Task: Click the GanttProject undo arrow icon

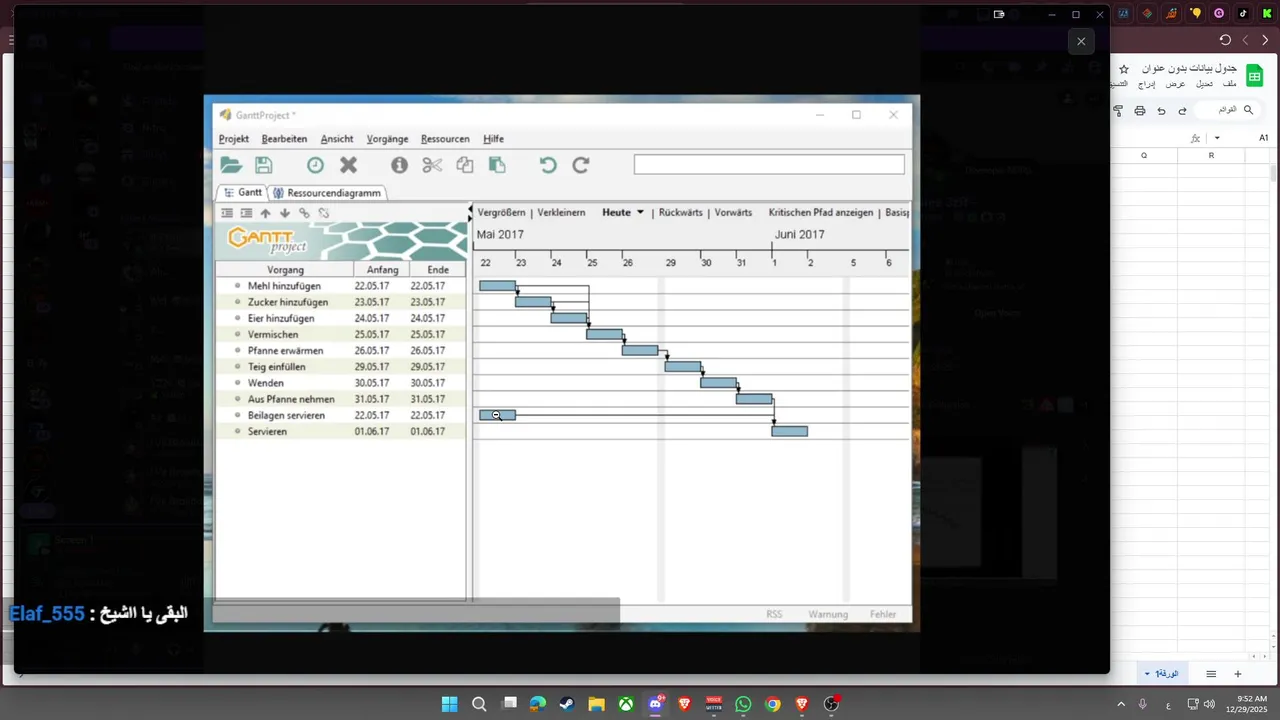Action: tap(548, 165)
